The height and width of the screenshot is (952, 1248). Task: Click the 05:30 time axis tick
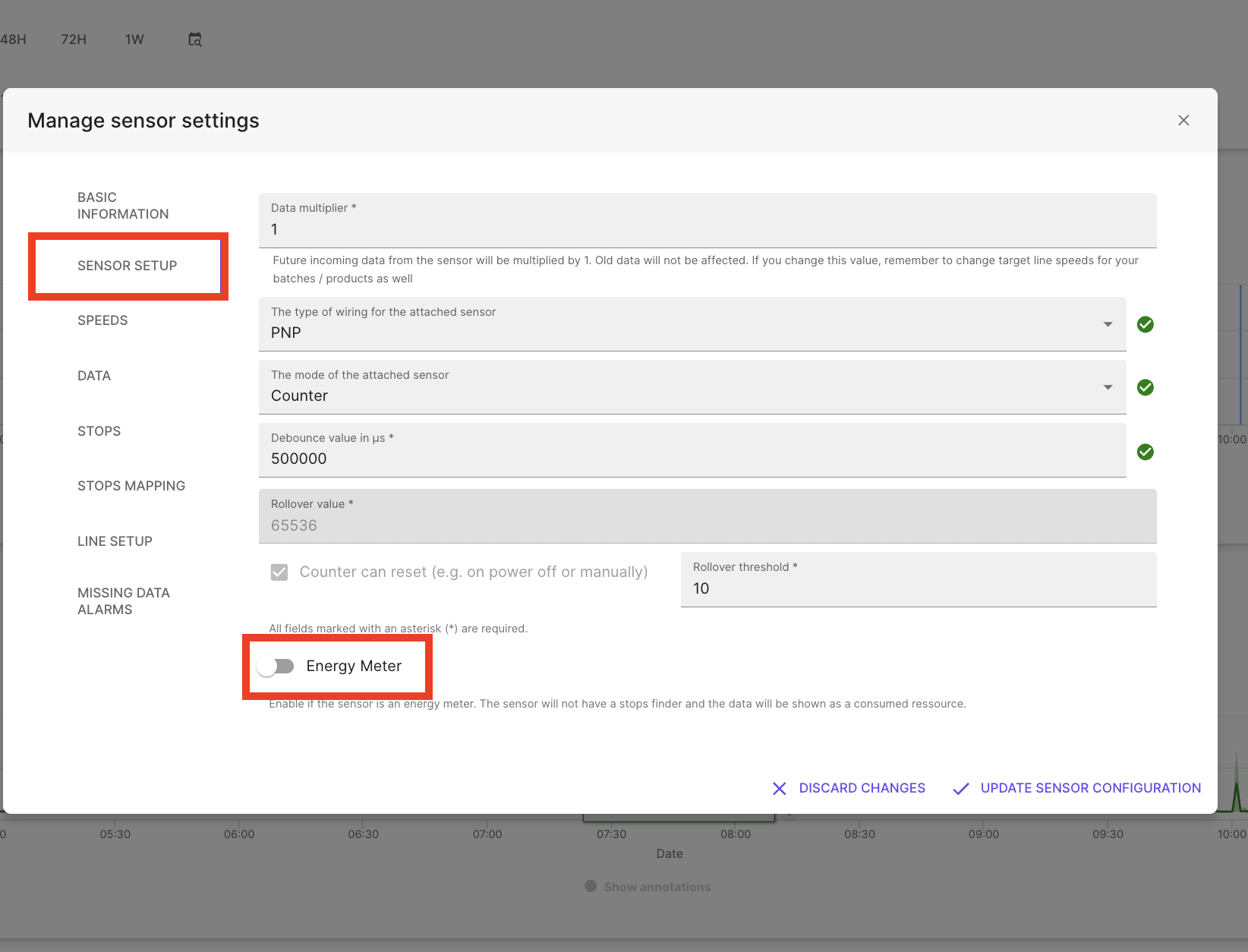(x=115, y=834)
